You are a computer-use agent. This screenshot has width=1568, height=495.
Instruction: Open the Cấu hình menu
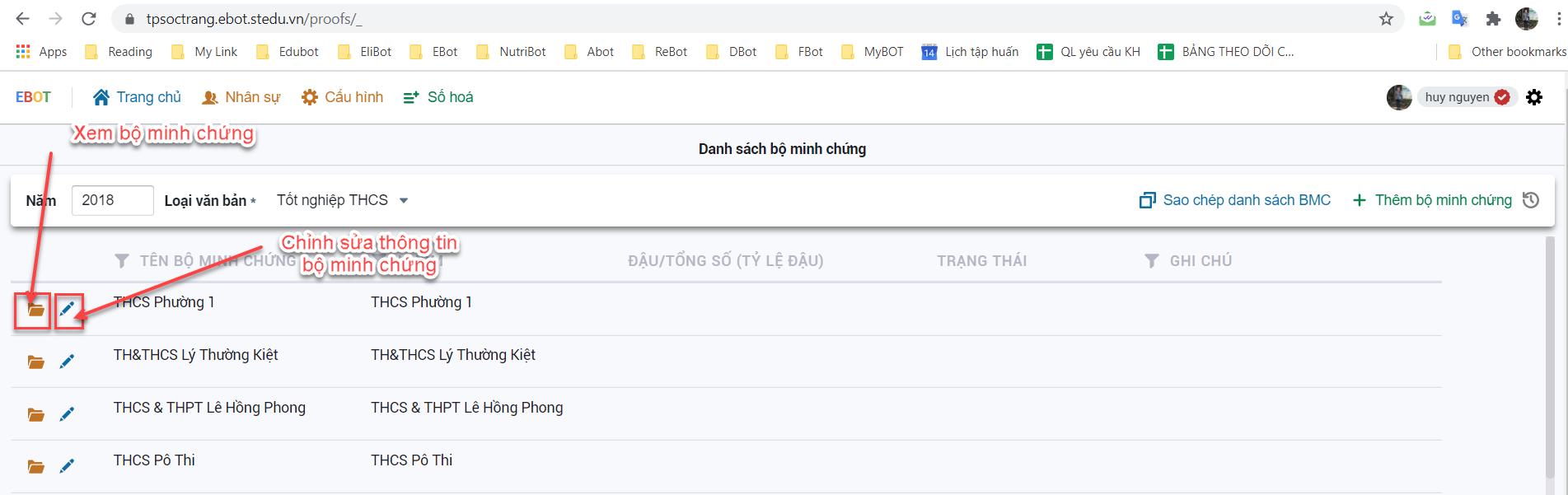pyautogui.click(x=343, y=97)
